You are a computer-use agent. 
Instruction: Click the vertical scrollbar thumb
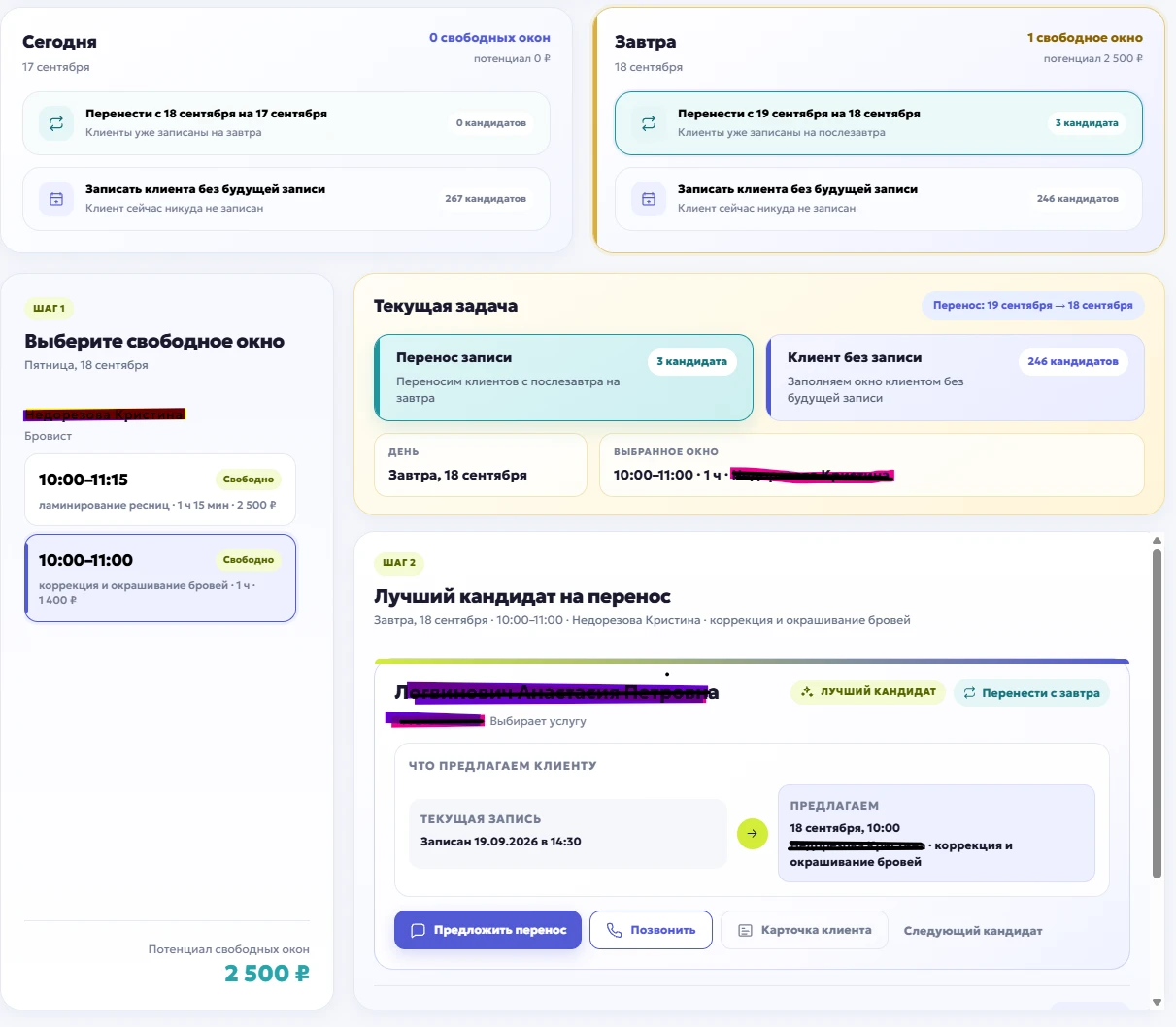(1157, 714)
